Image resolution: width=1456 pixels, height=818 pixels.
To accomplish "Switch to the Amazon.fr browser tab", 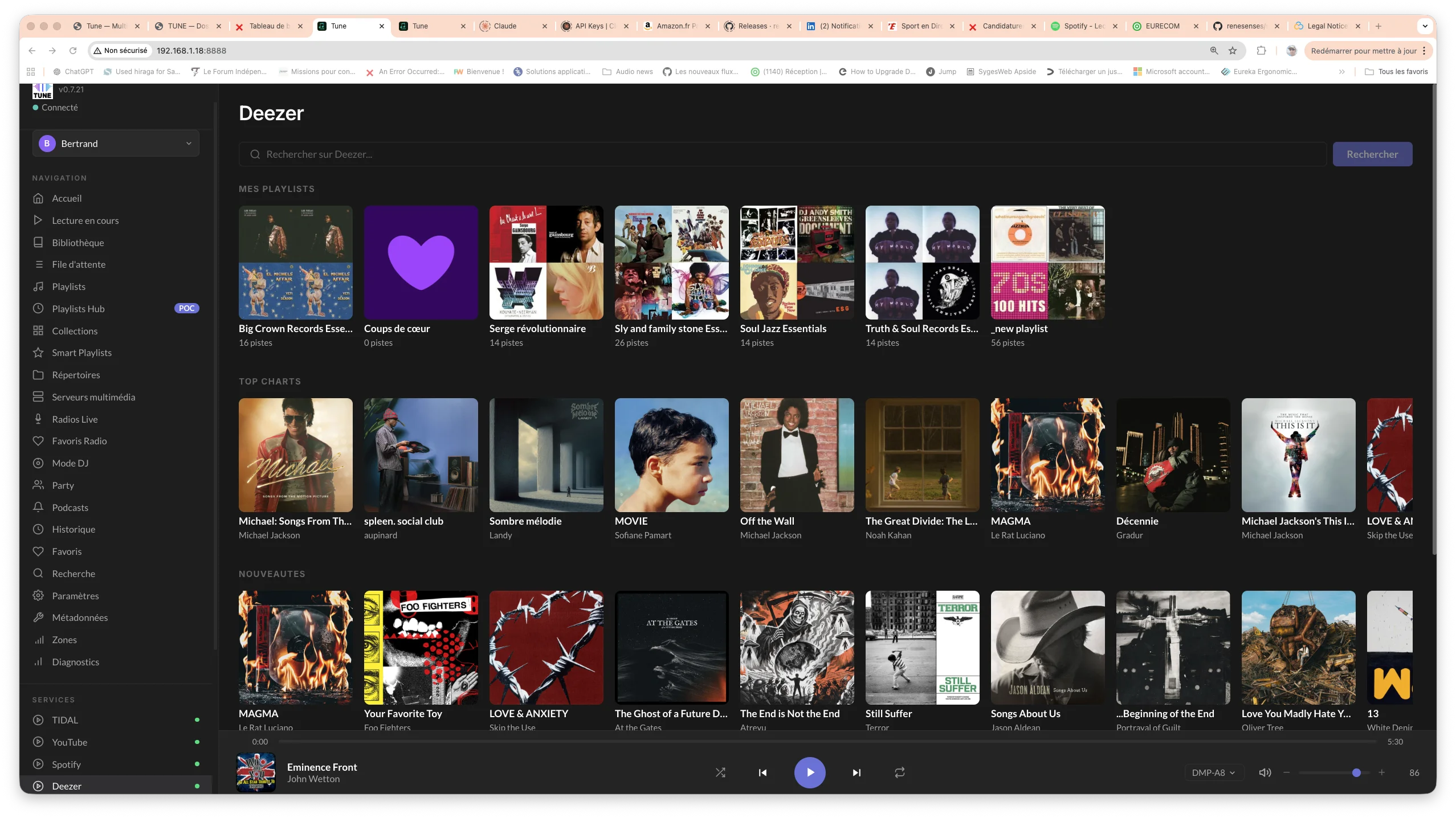I will tap(676, 26).
